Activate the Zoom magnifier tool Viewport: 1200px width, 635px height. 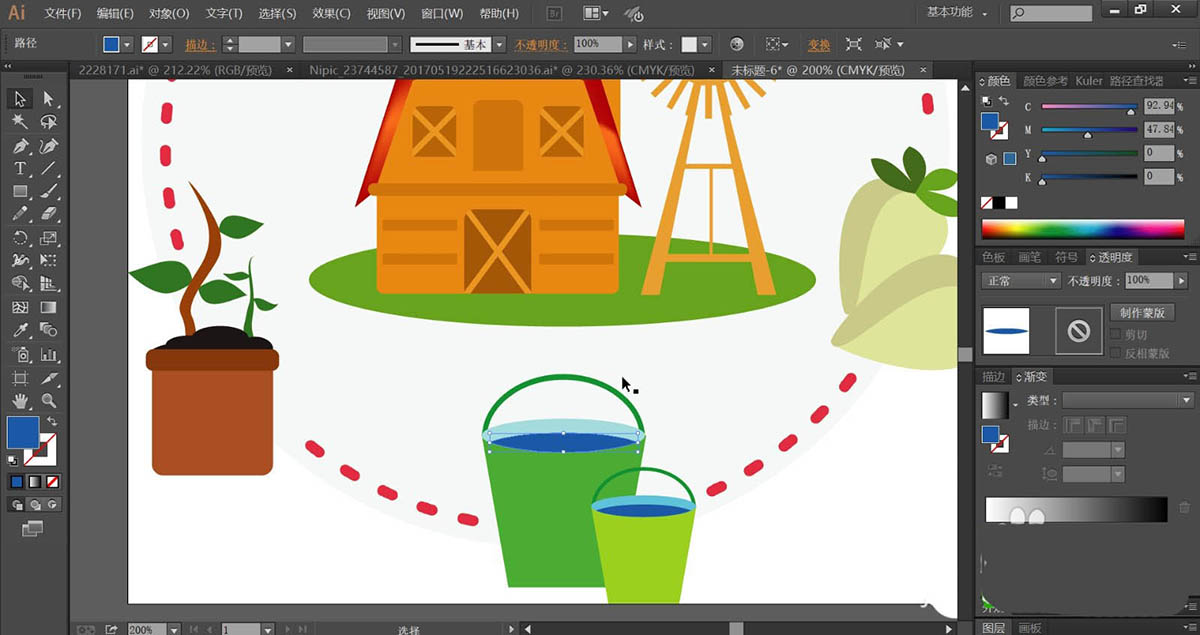[48, 401]
